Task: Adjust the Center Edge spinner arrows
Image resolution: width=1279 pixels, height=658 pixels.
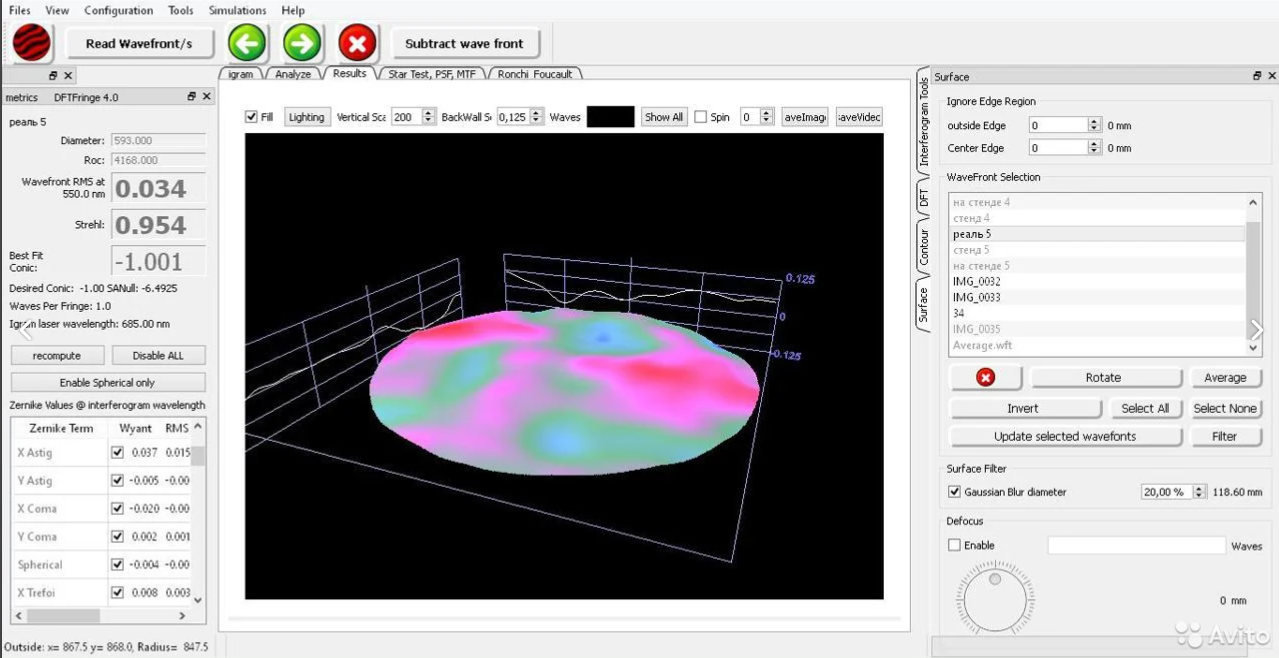Action: 1094,148
